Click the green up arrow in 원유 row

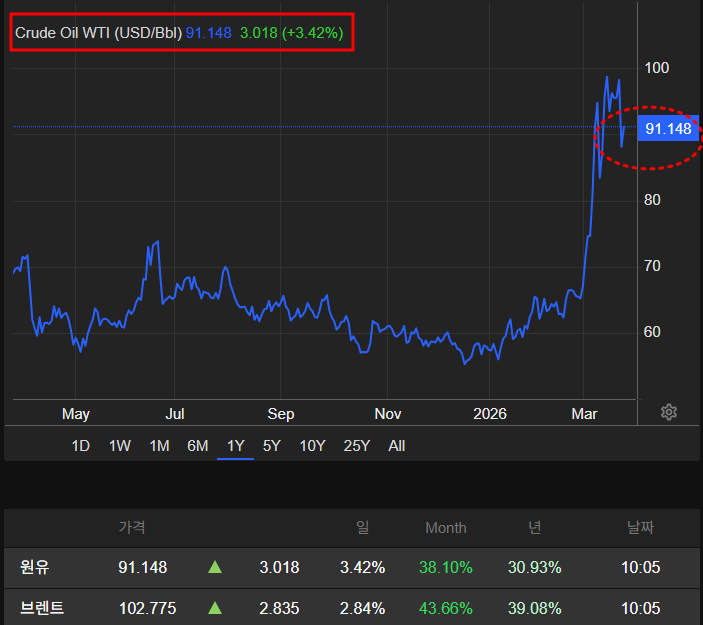click(215, 568)
